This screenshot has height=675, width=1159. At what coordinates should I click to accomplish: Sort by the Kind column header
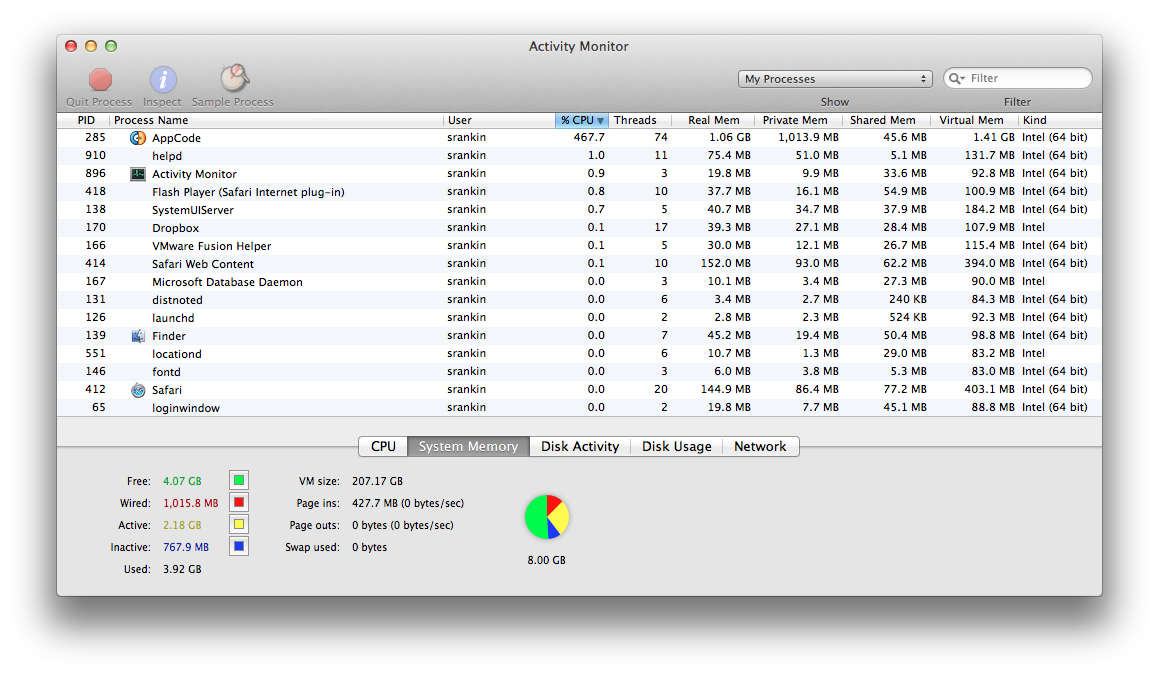(x=1059, y=120)
